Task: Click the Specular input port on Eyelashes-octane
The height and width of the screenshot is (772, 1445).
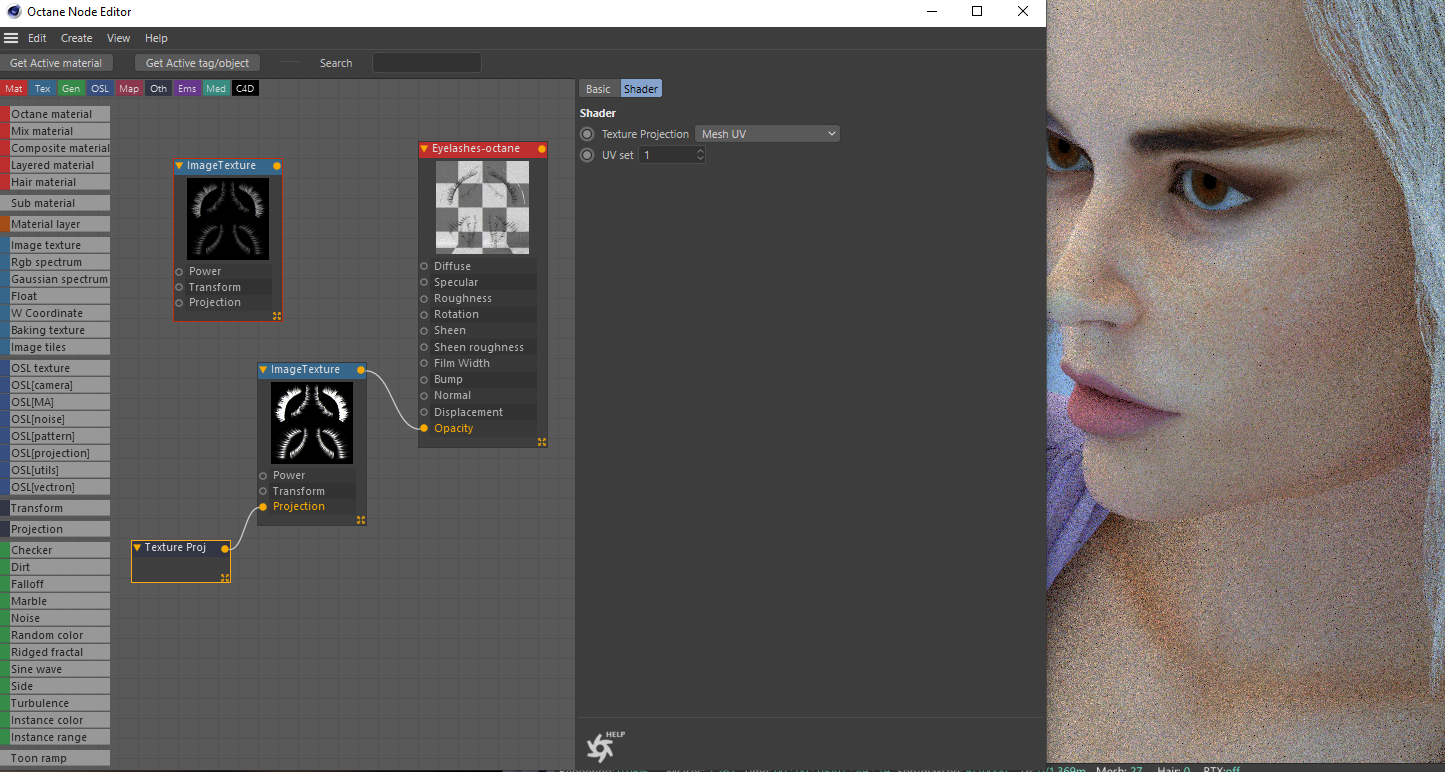Action: 424,282
